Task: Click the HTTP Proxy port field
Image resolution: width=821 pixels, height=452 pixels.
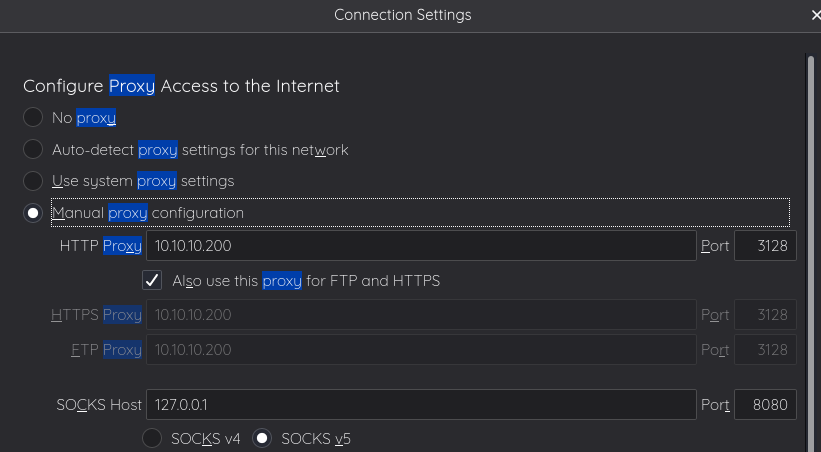Action: click(x=765, y=246)
